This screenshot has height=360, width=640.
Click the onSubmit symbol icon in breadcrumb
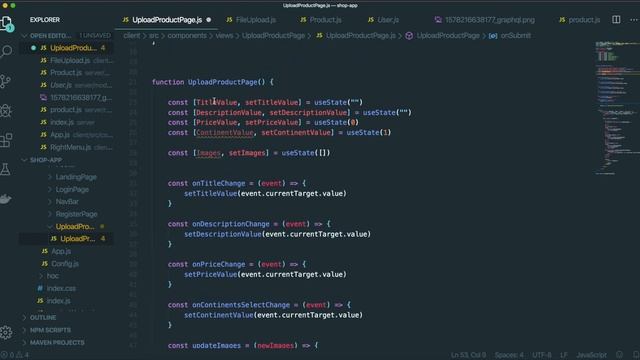pyautogui.click(x=493, y=36)
